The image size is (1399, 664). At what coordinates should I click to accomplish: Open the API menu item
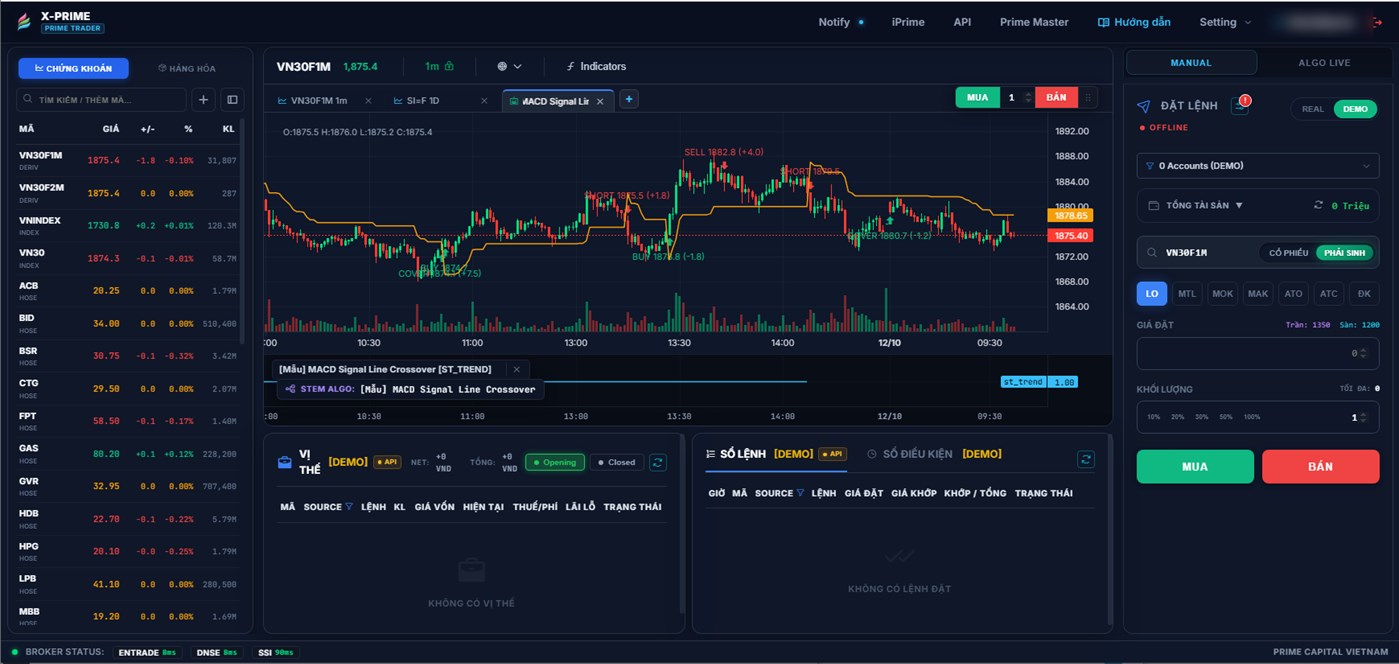(x=962, y=22)
